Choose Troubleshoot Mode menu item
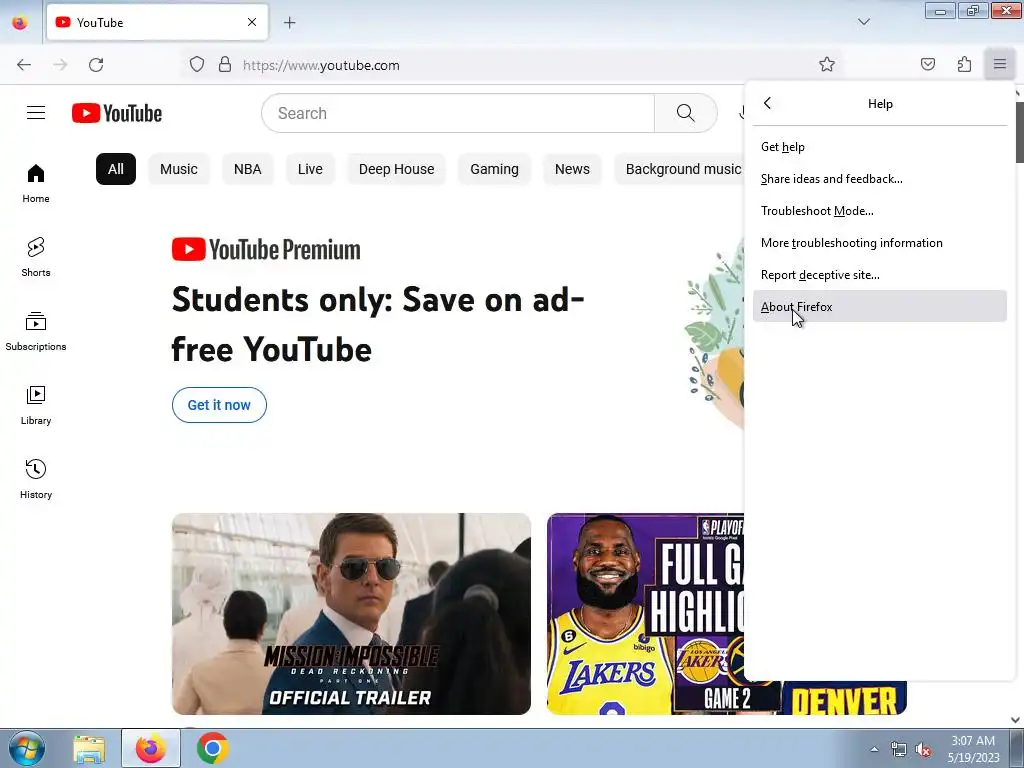 pyautogui.click(x=880, y=211)
